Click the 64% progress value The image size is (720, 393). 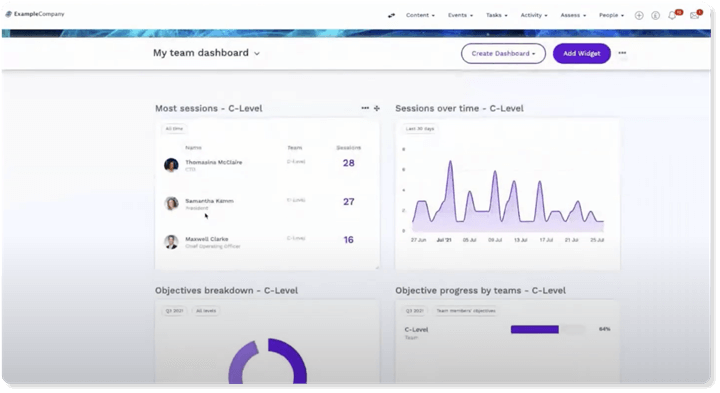tap(604, 329)
